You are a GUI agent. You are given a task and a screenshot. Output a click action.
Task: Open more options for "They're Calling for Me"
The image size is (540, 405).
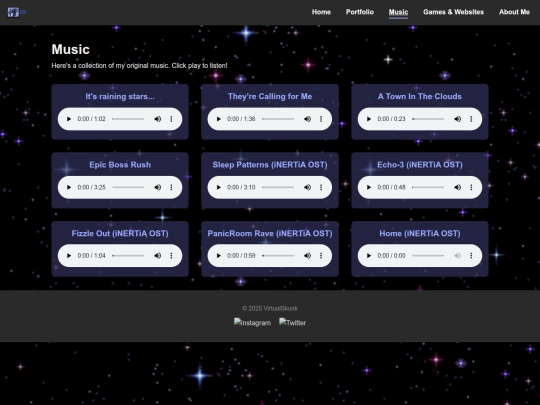[x=321, y=119]
